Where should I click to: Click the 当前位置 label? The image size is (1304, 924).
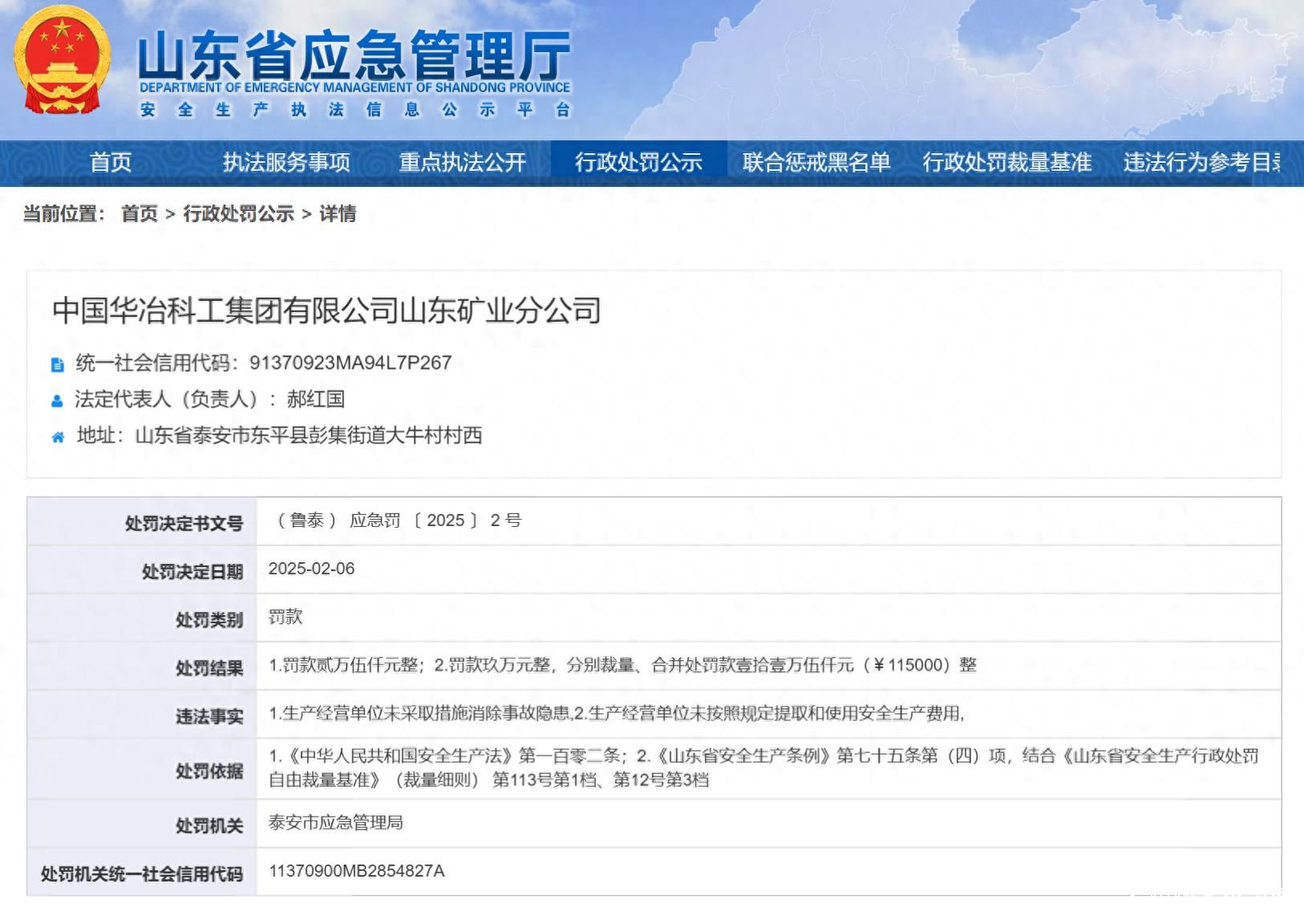pos(63,213)
